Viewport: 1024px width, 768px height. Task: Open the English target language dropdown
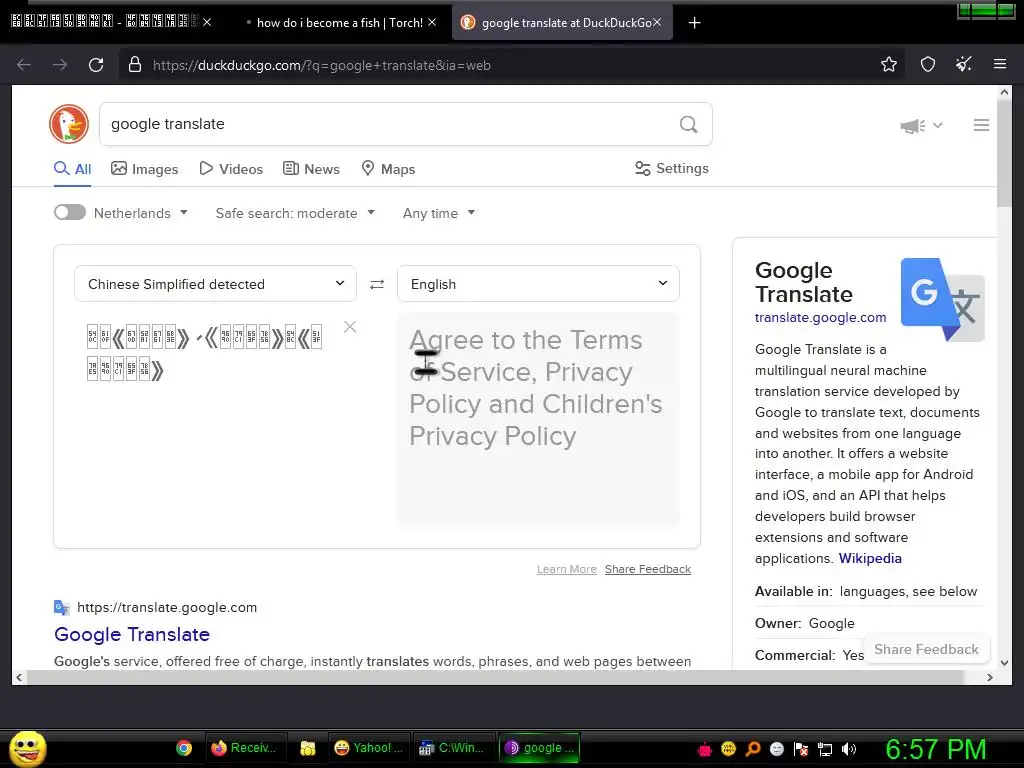[538, 283]
